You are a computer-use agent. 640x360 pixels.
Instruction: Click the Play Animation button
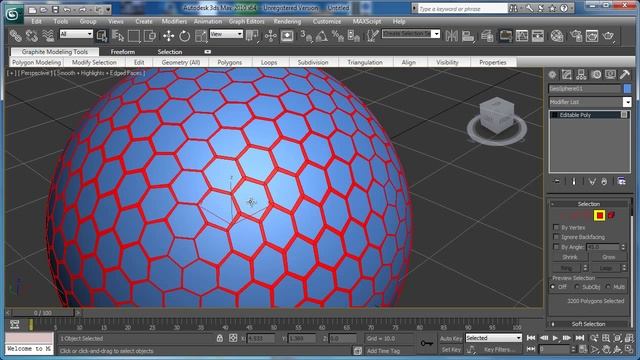[555, 338]
